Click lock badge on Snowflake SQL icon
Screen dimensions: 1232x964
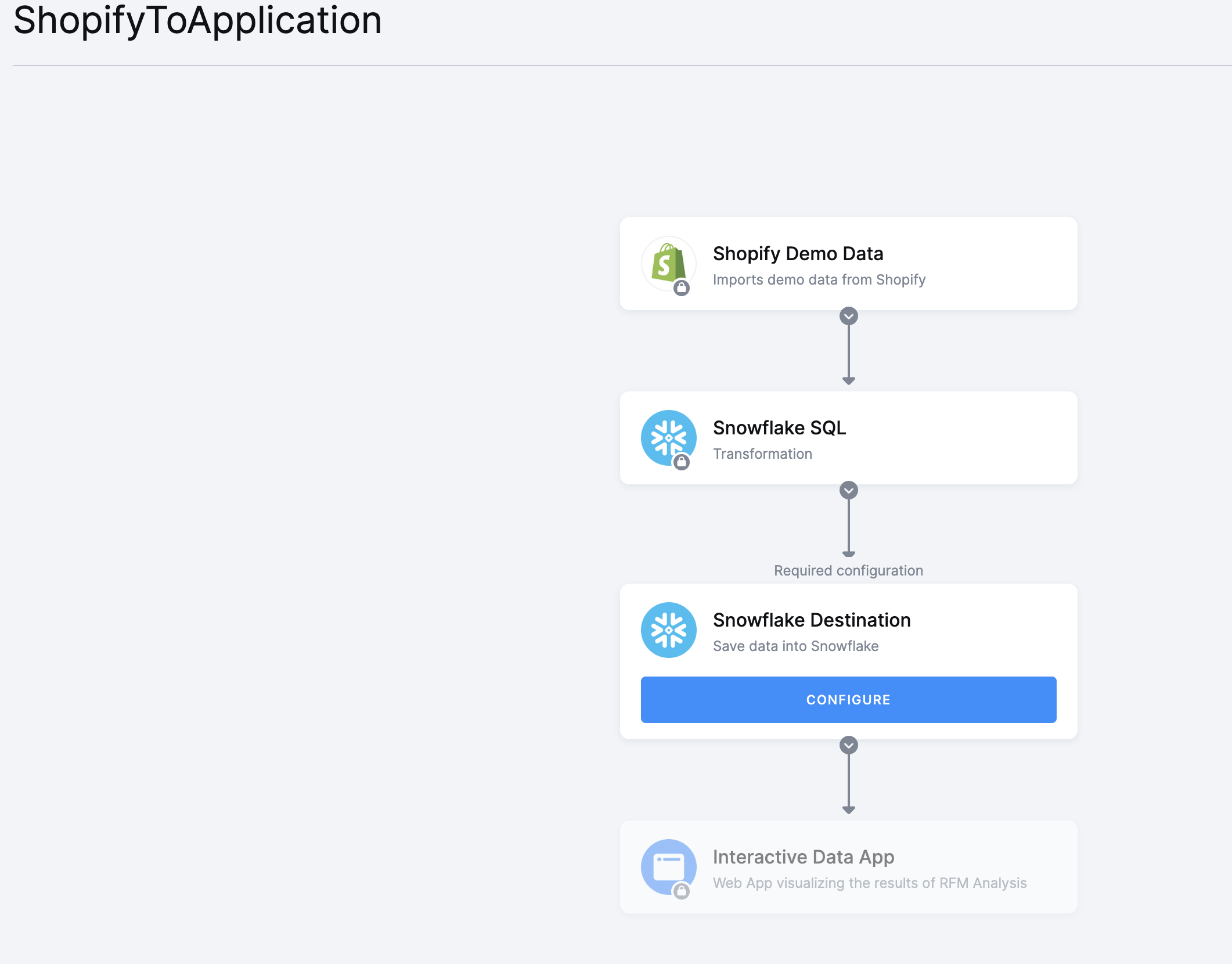[682, 462]
